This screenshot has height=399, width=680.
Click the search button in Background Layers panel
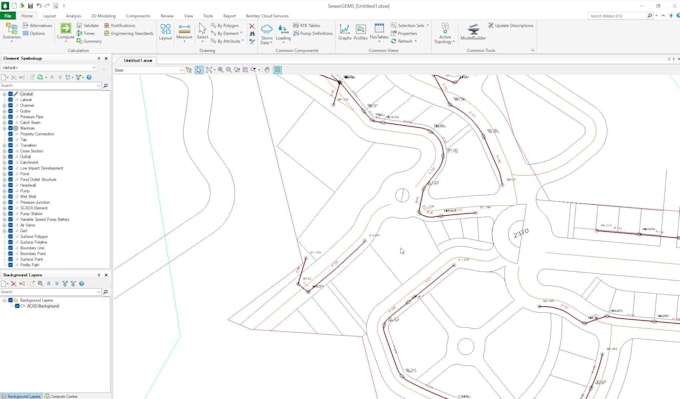point(105,292)
